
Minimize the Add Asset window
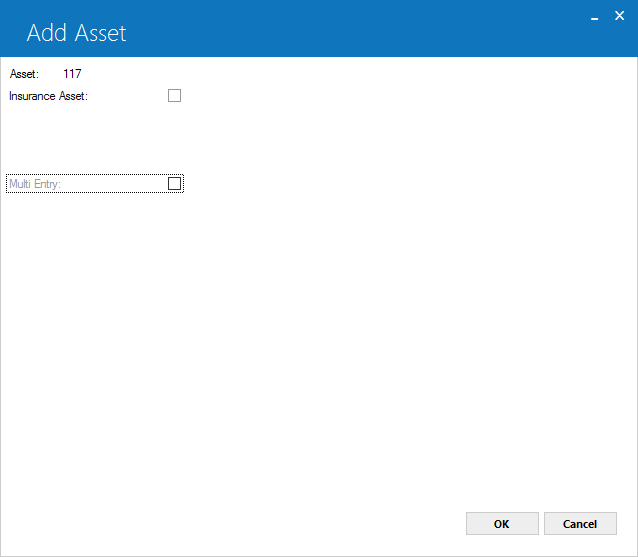coord(594,18)
